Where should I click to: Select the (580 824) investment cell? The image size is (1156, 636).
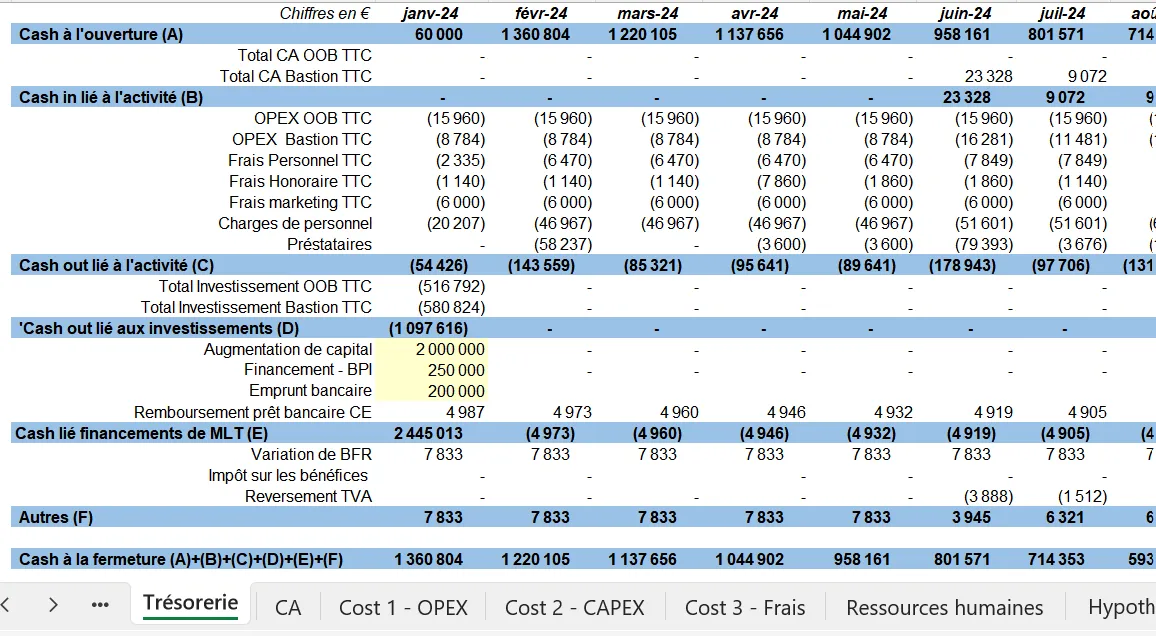click(x=451, y=307)
